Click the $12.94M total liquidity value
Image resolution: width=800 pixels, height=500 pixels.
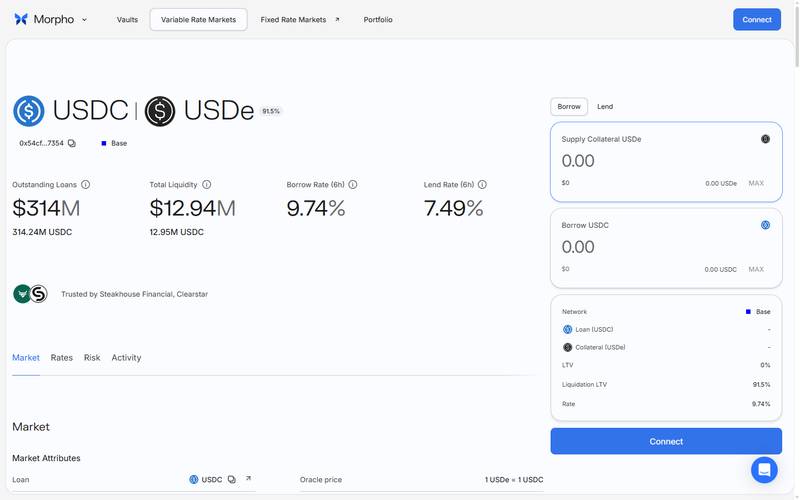point(192,208)
